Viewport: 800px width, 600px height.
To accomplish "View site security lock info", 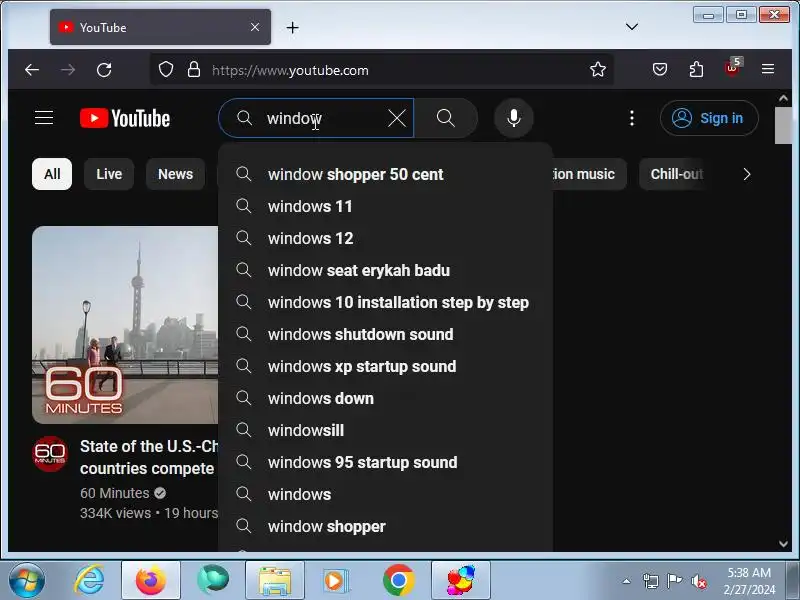I will (193, 69).
